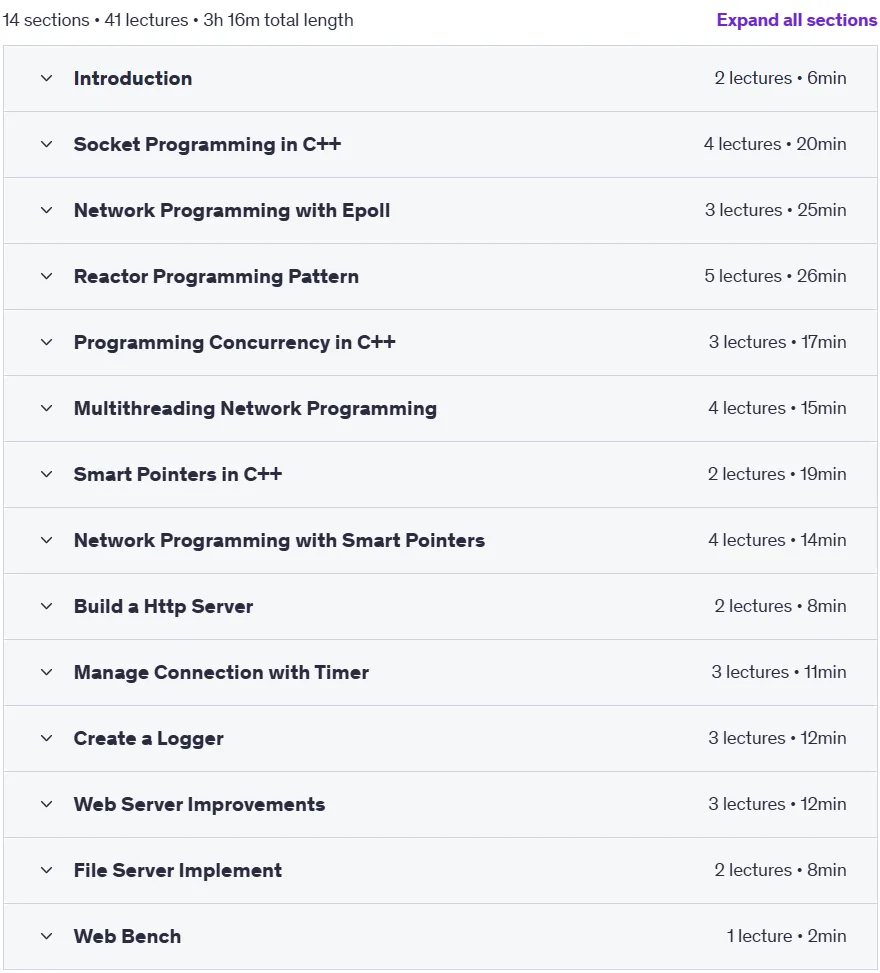The height and width of the screenshot is (973, 880).
Task: Open File Server Implement section heading
Action: [x=177, y=870]
